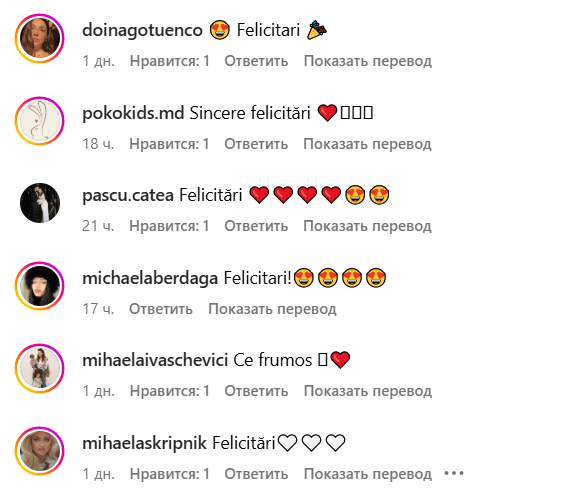Reply to michaelaberdaga's Felicitari comment
This screenshot has height=502, width=583.
pyautogui.click(x=161, y=309)
